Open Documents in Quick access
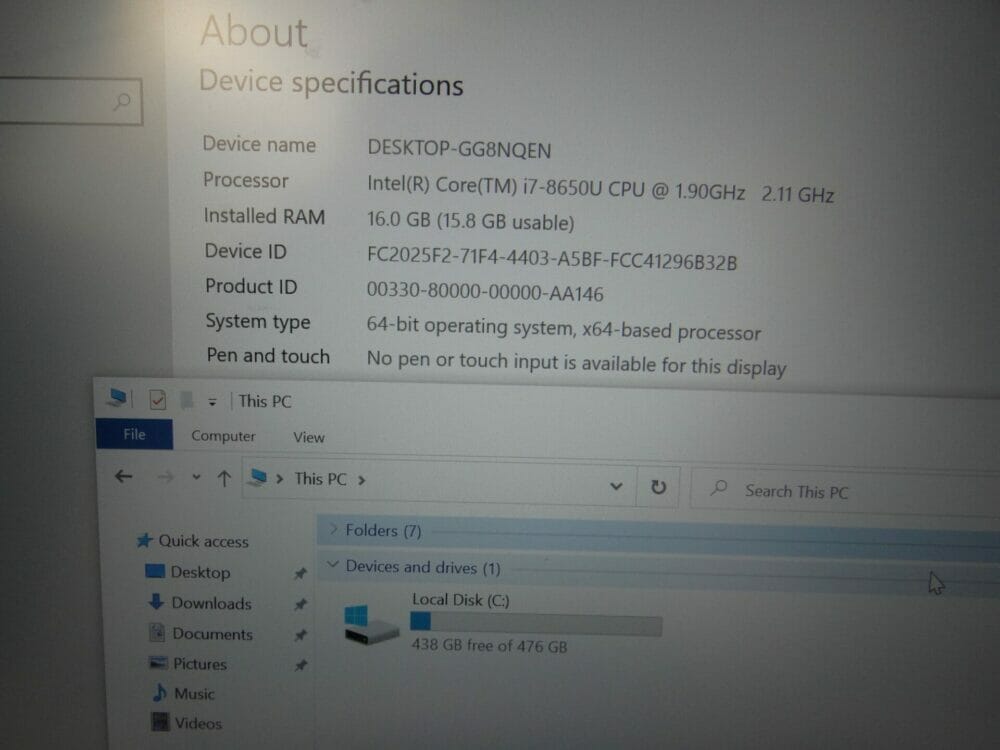This screenshot has height=750, width=1000. pyautogui.click(x=212, y=634)
